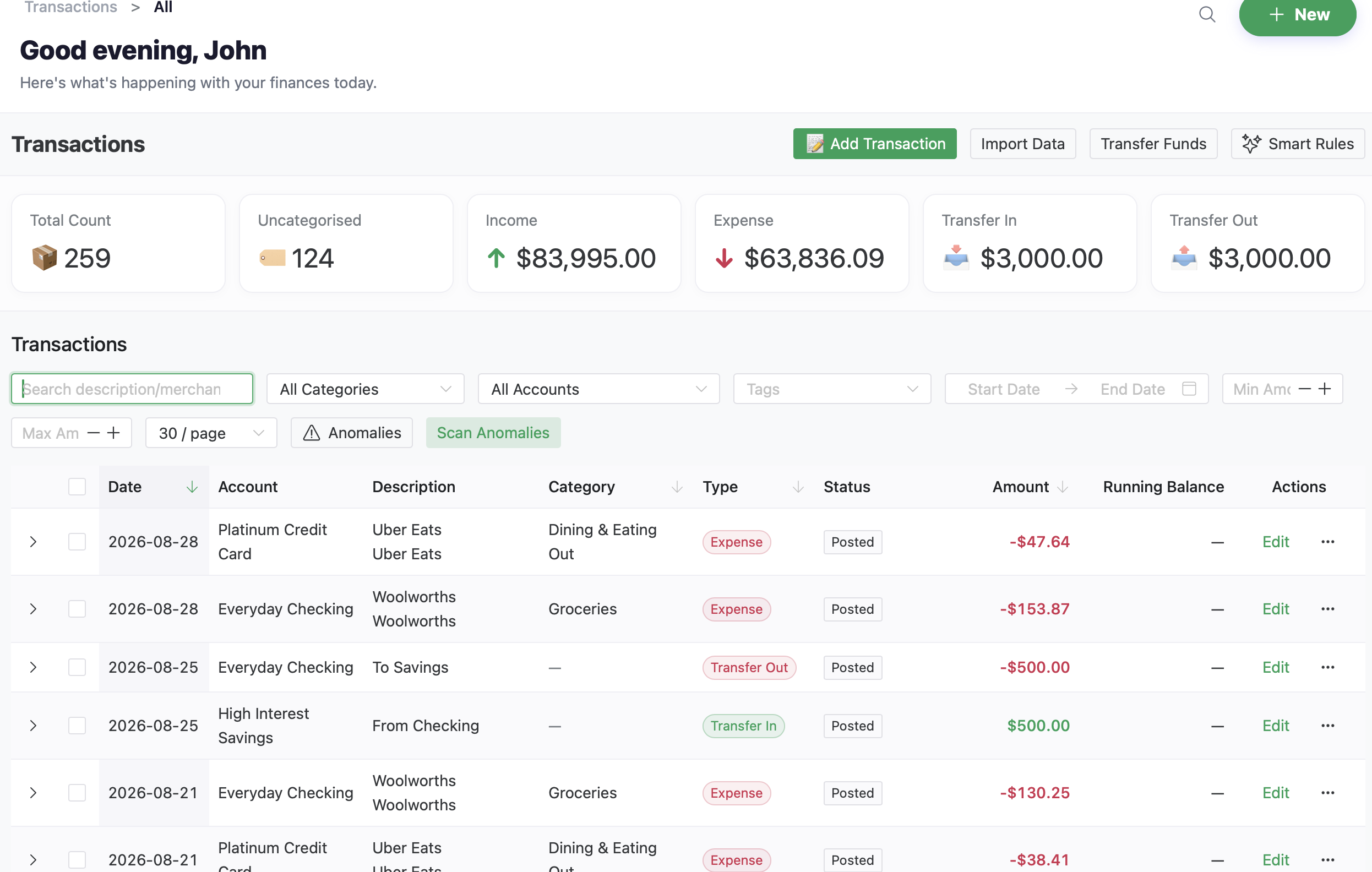Click the Posted status for To Savings

[x=852, y=668]
